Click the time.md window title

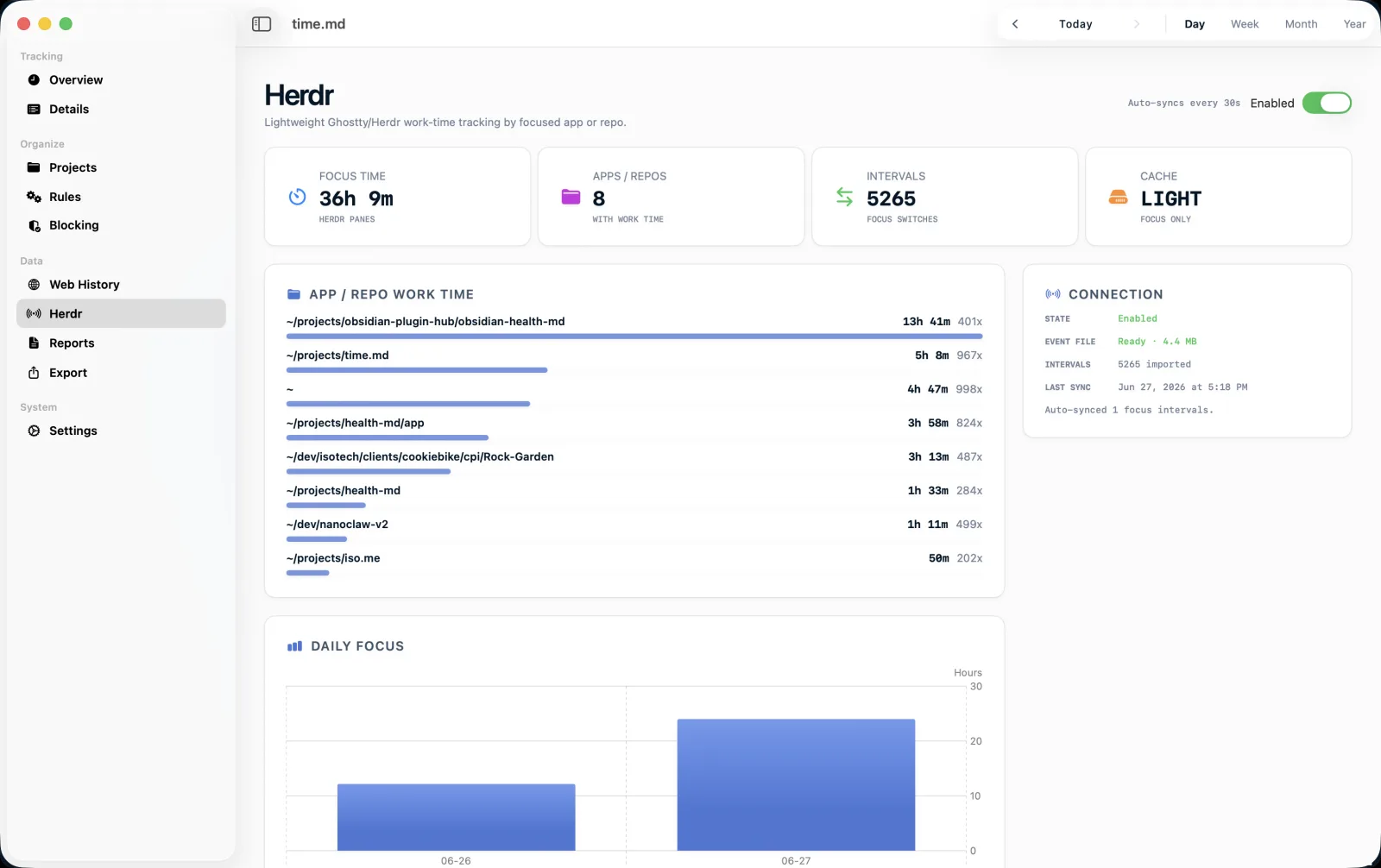(318, 24)
